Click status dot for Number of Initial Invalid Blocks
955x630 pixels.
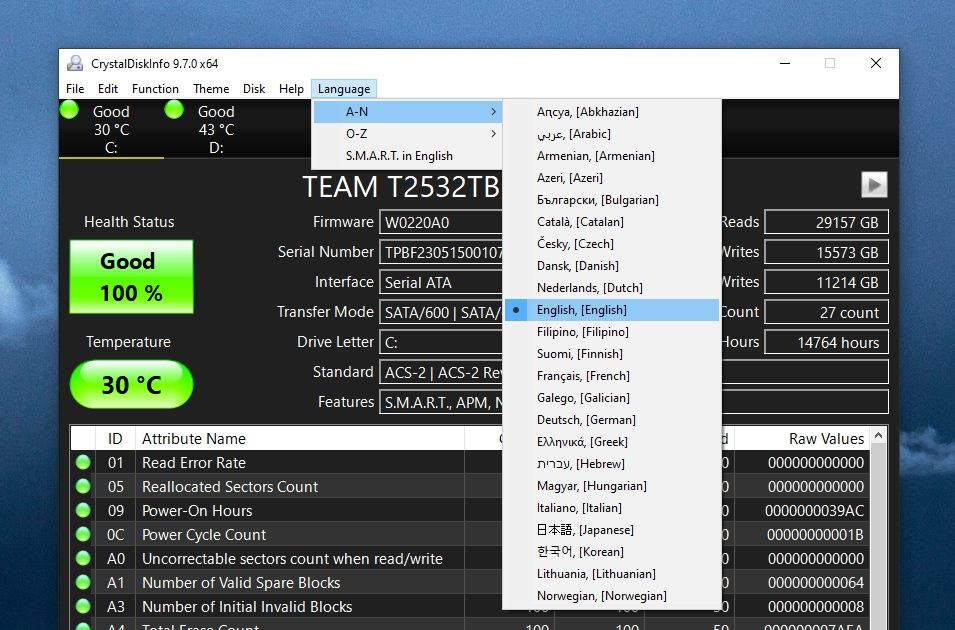tap(83, 606)
